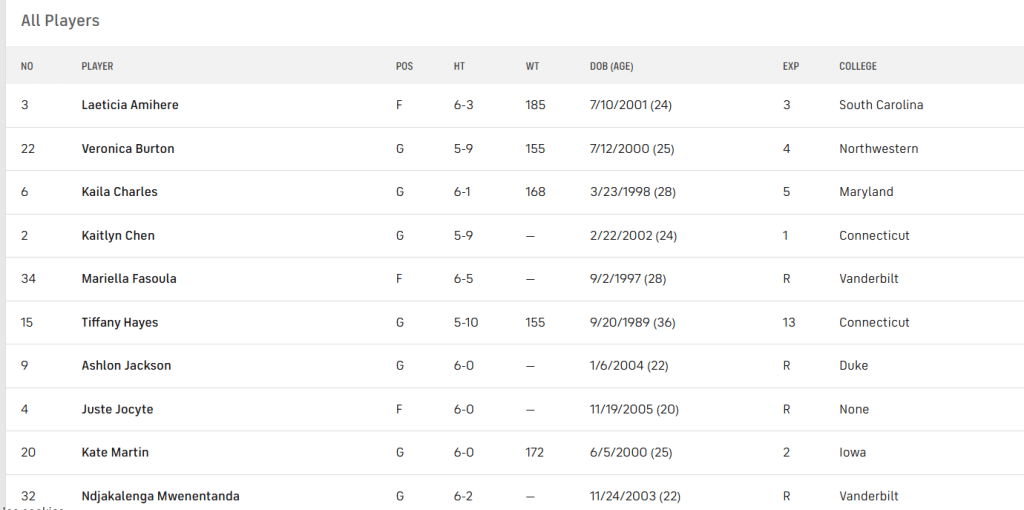Open Mariella Fasoula's player page
The width and height of the screenshot is (1024, 510).
pyautogui.click(x=129, y=279)
